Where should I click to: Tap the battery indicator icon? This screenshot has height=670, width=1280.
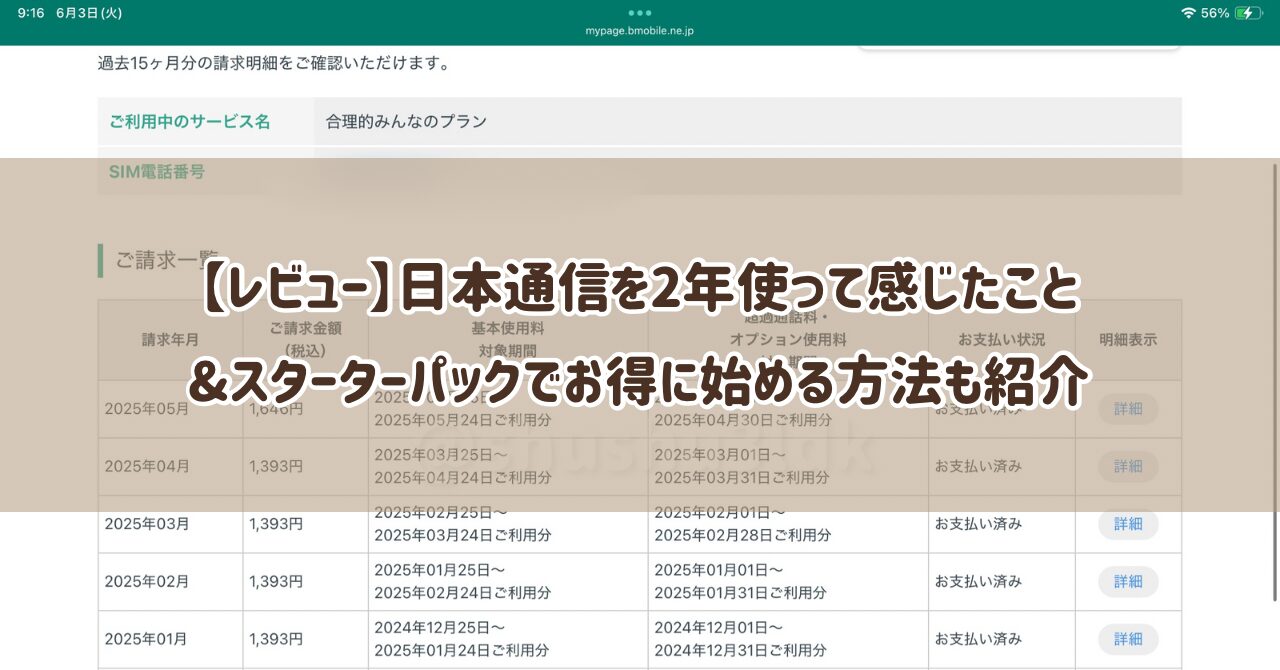click(x=1250, y=13)
